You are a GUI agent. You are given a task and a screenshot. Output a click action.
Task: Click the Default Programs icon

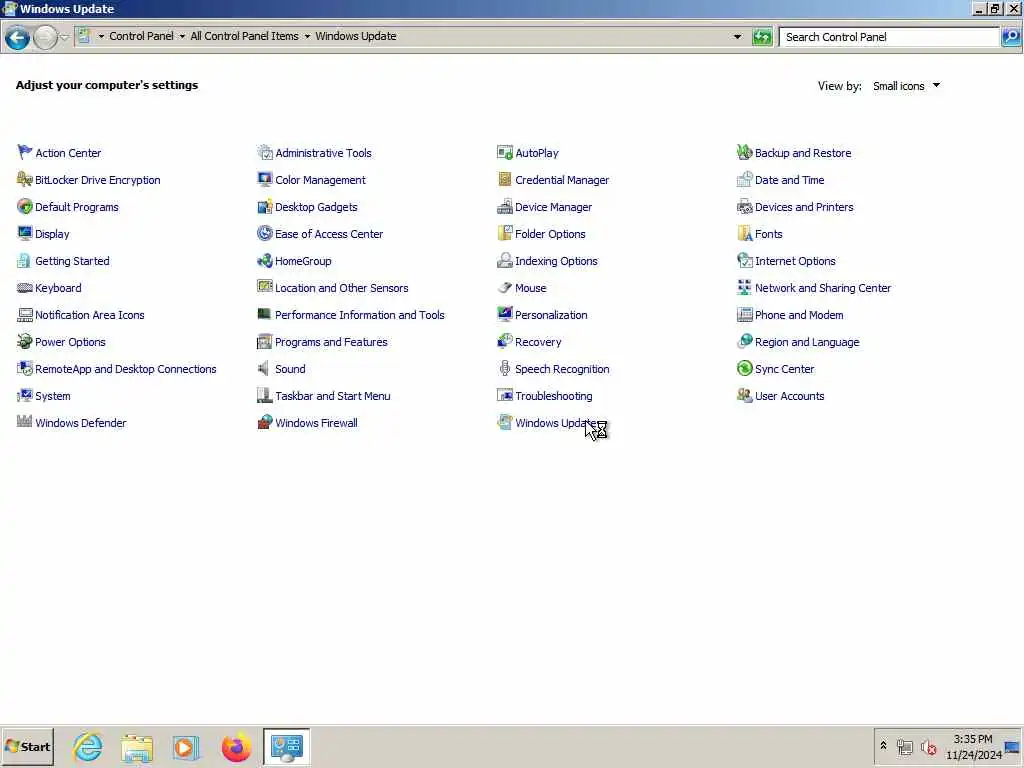[25, 206]
